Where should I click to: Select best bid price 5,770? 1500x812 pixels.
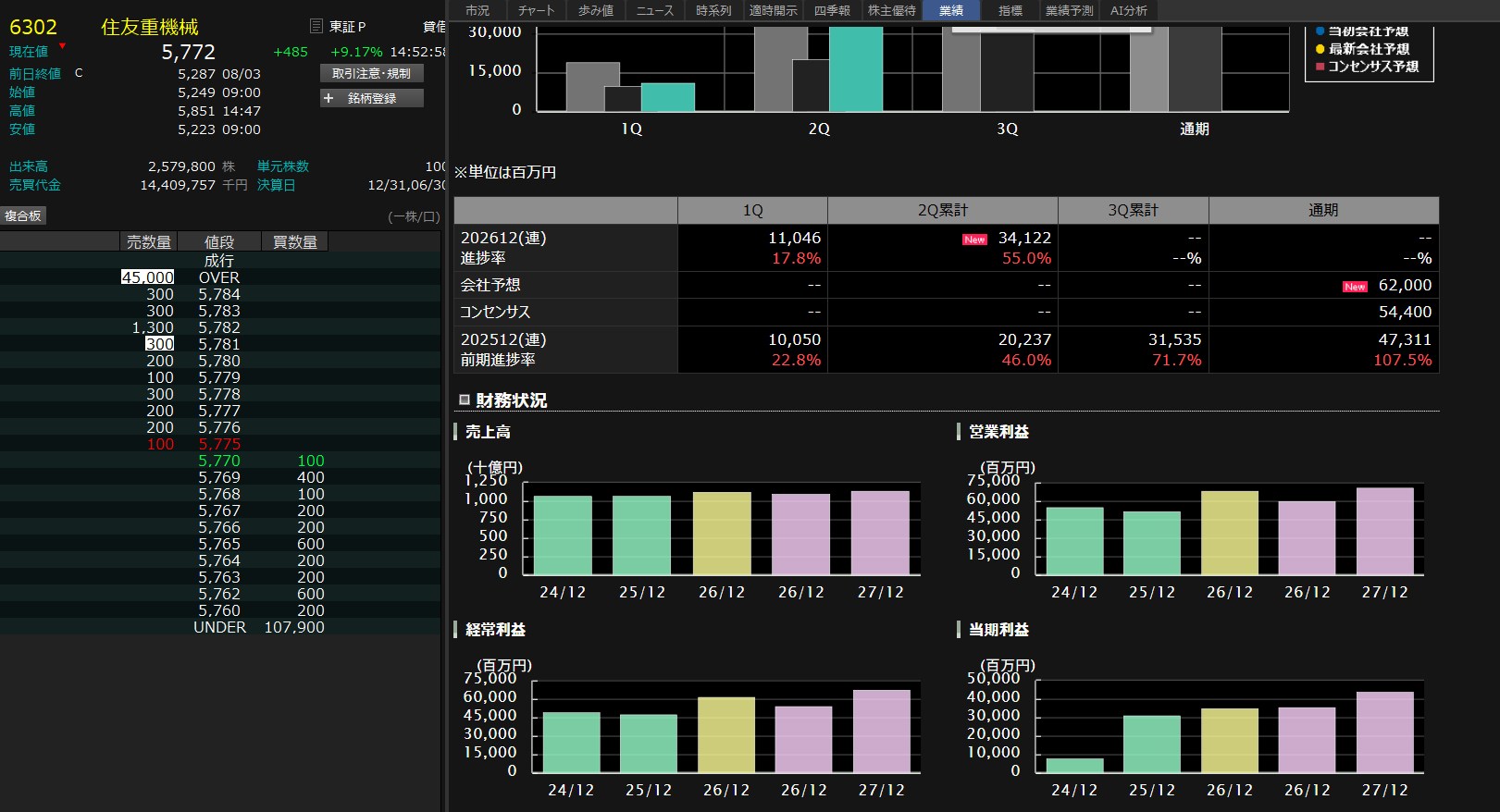click(219, 461)
